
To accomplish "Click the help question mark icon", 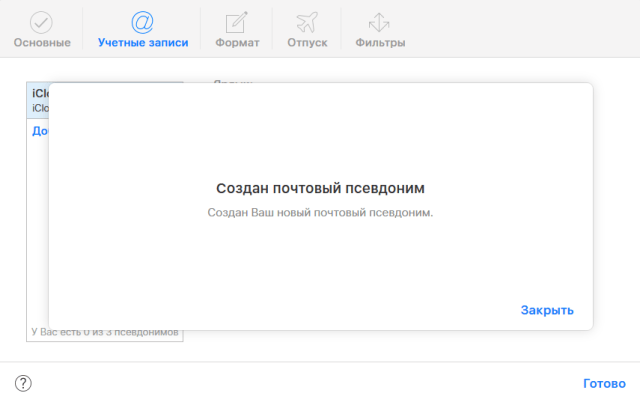I will (x=23, y=383).
